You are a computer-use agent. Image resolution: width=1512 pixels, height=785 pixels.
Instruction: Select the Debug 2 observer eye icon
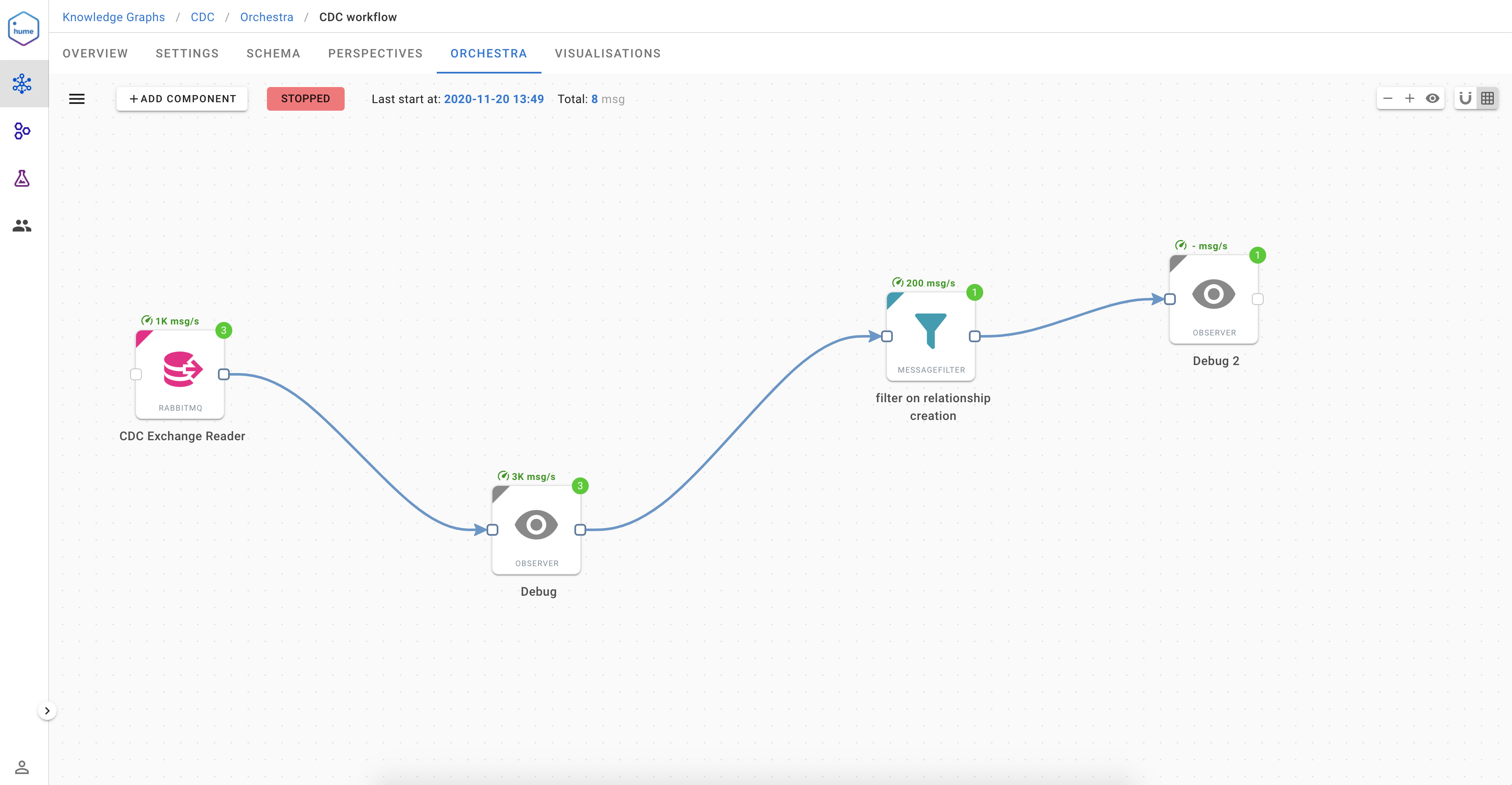coord(1213,294)
